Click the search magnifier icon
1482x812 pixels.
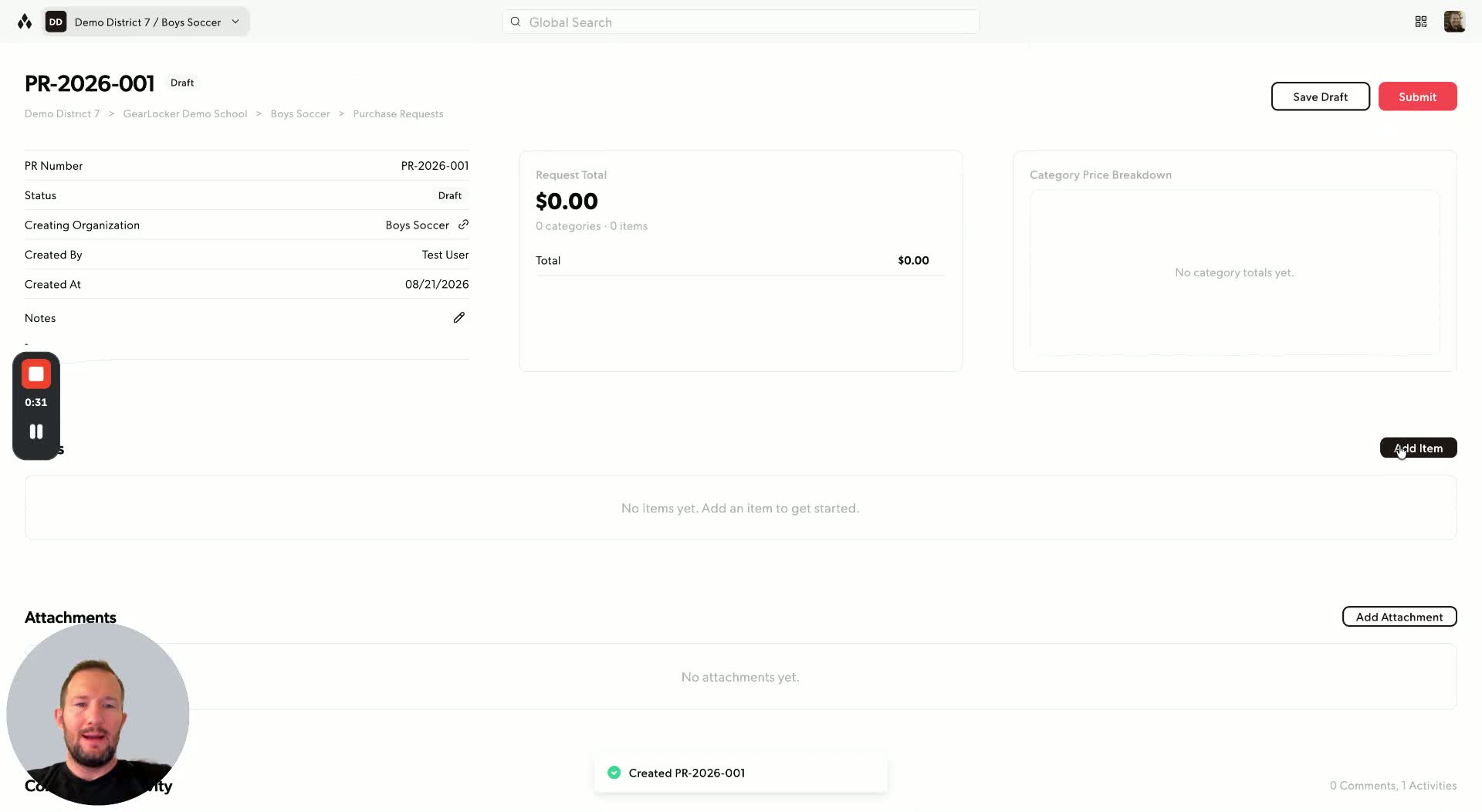tap(516, 22)
